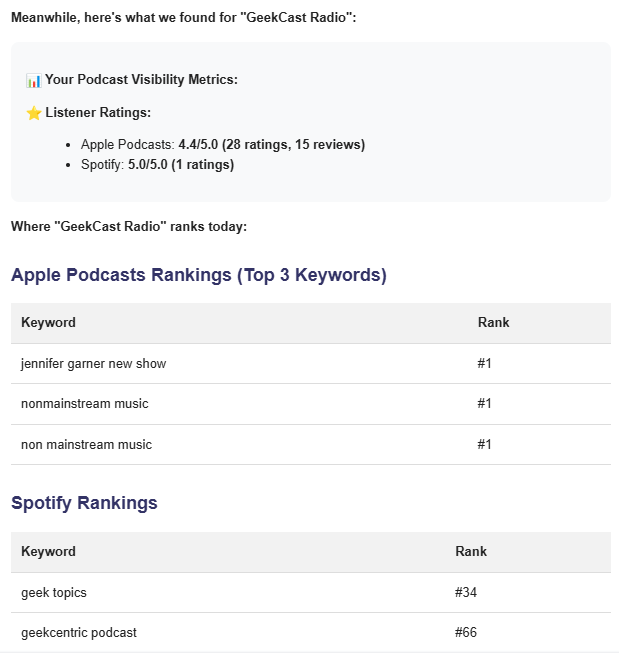Click 'Apple Podcasts Rankings (Top 3 Keywords)' heading
Image resolution: width=619 pixels, height=668 pixels.
click(199, 275)
